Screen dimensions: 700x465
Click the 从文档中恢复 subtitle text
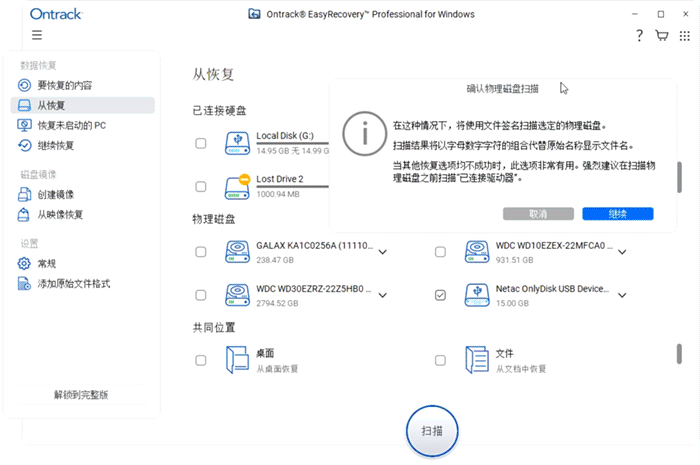tap(521, 369)
